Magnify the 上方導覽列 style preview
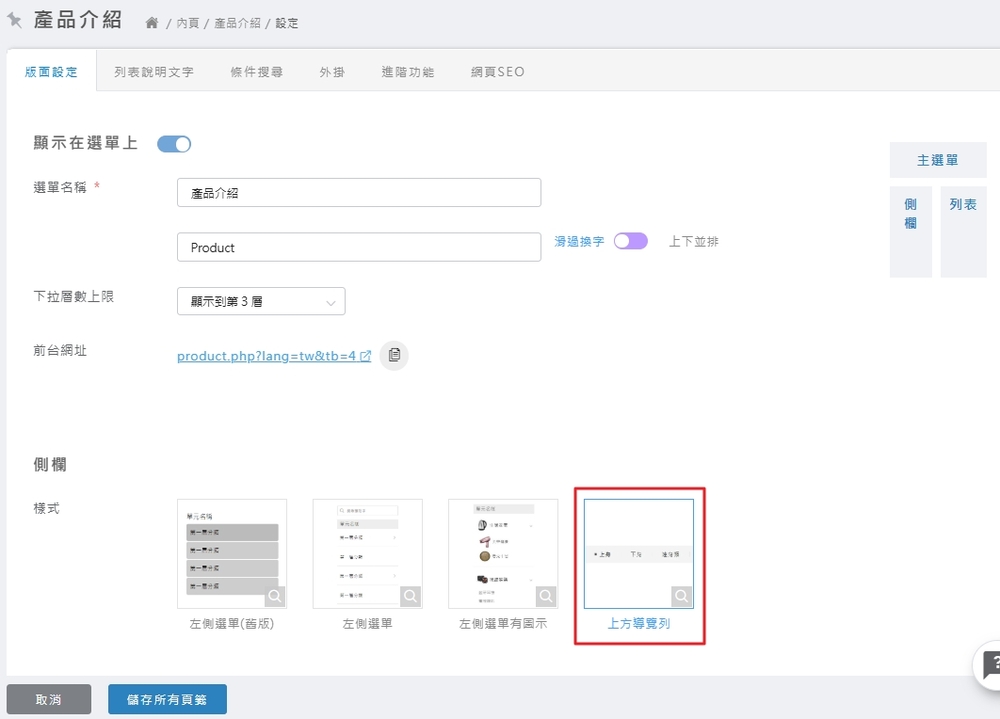The image size is (1000, 719). coord(682,597)
